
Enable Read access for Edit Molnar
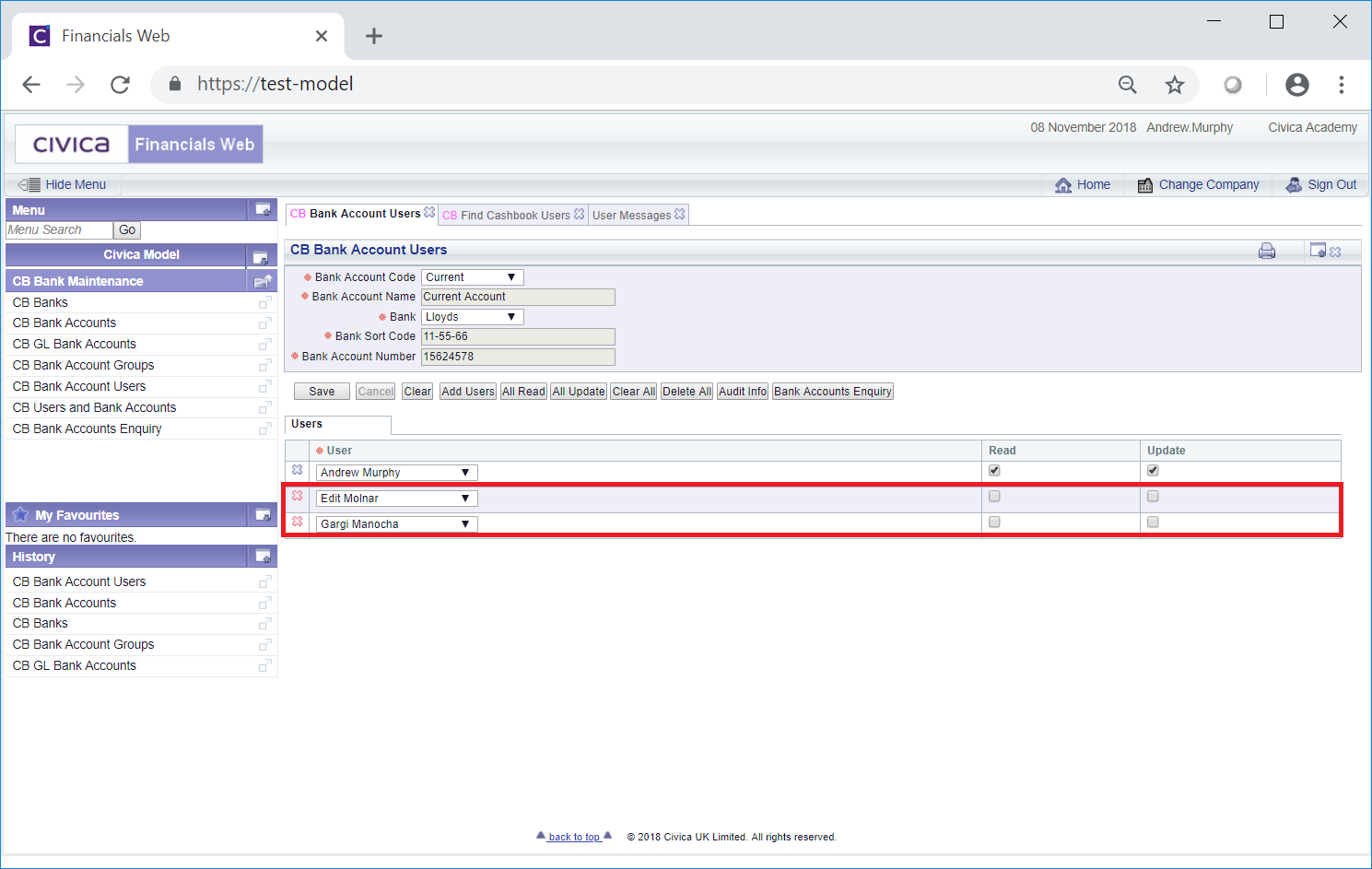click(x=994, y=496)
